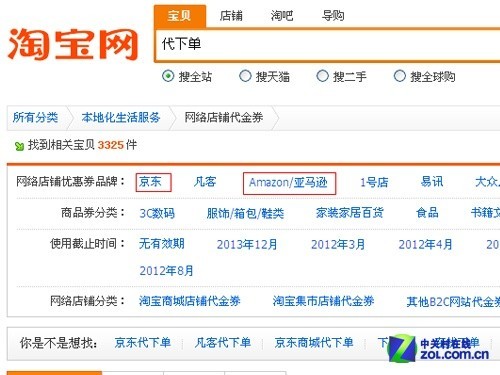Click the 京东代下单 suggestion link
The image size is (500, 375).
pyautogui.click(x=143, y=343)
